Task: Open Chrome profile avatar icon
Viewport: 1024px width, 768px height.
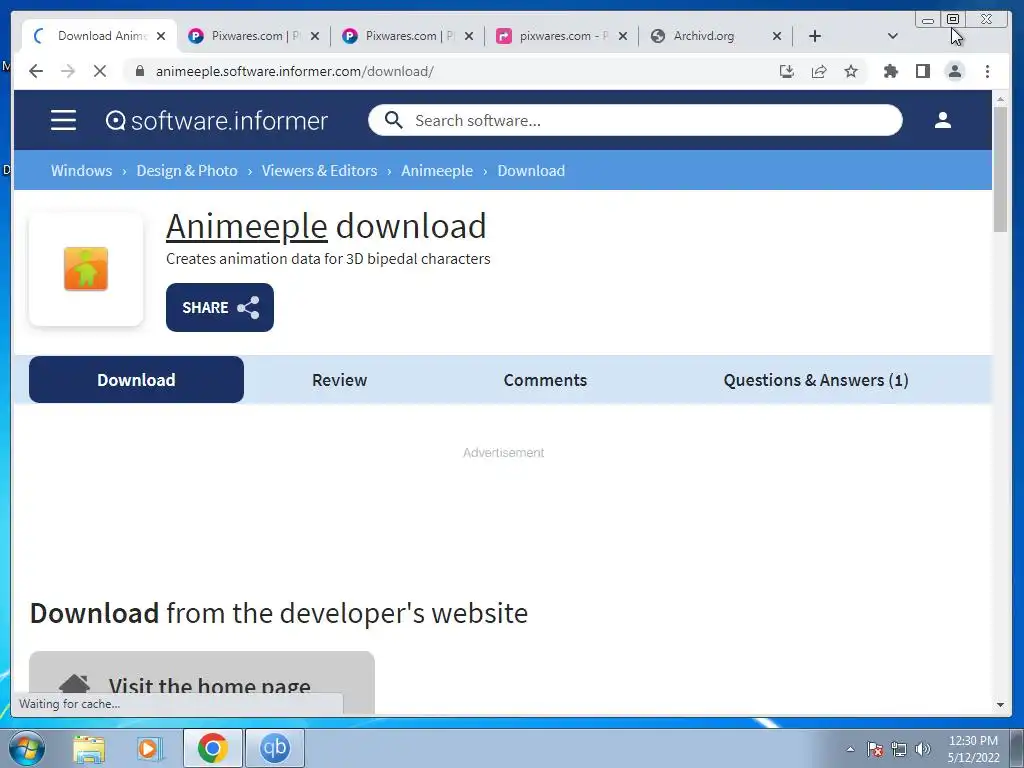Action: tap(955, 71)
